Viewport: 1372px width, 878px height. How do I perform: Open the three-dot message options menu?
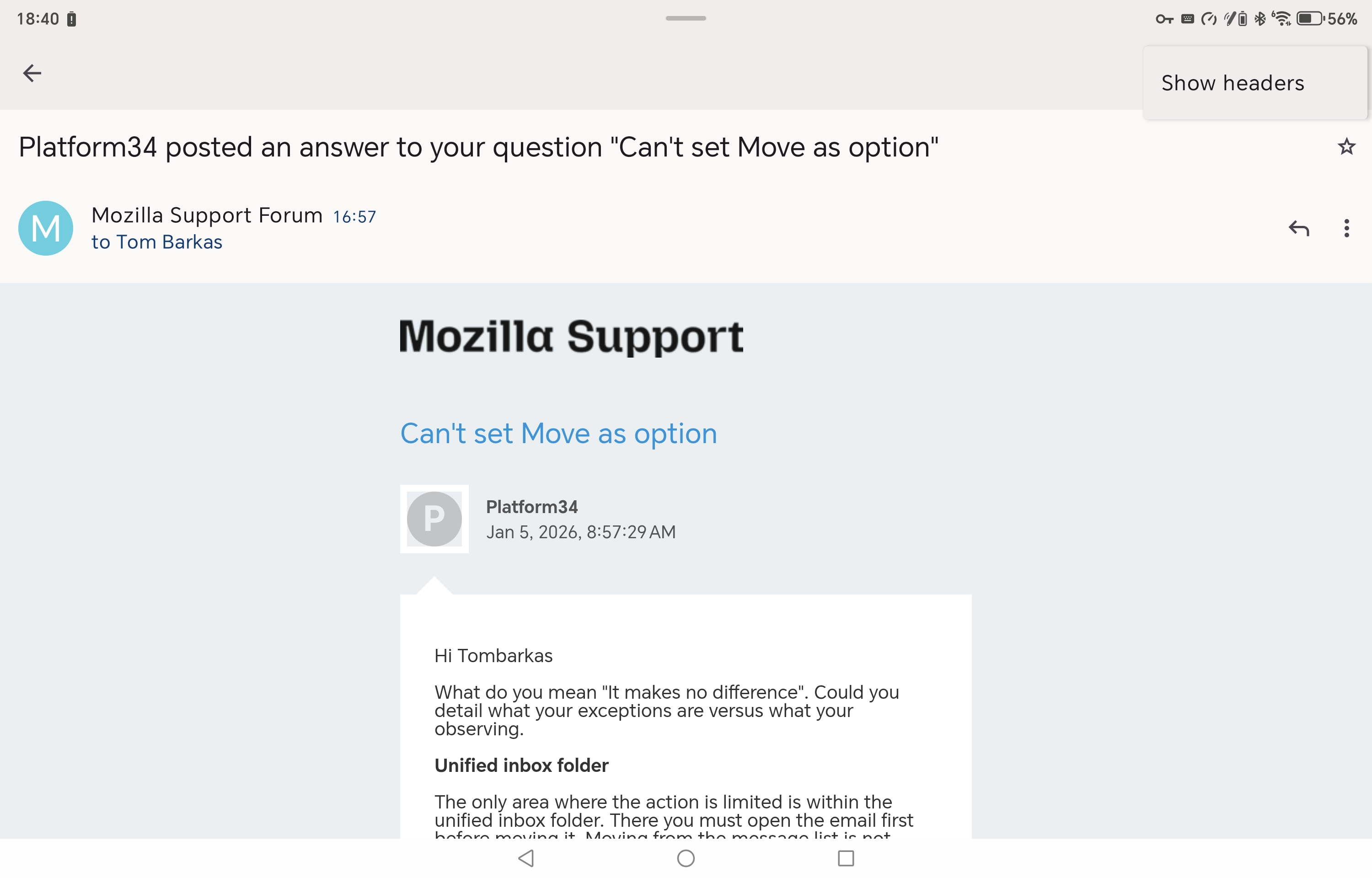pyautogui.click(x=1346, y=228)
